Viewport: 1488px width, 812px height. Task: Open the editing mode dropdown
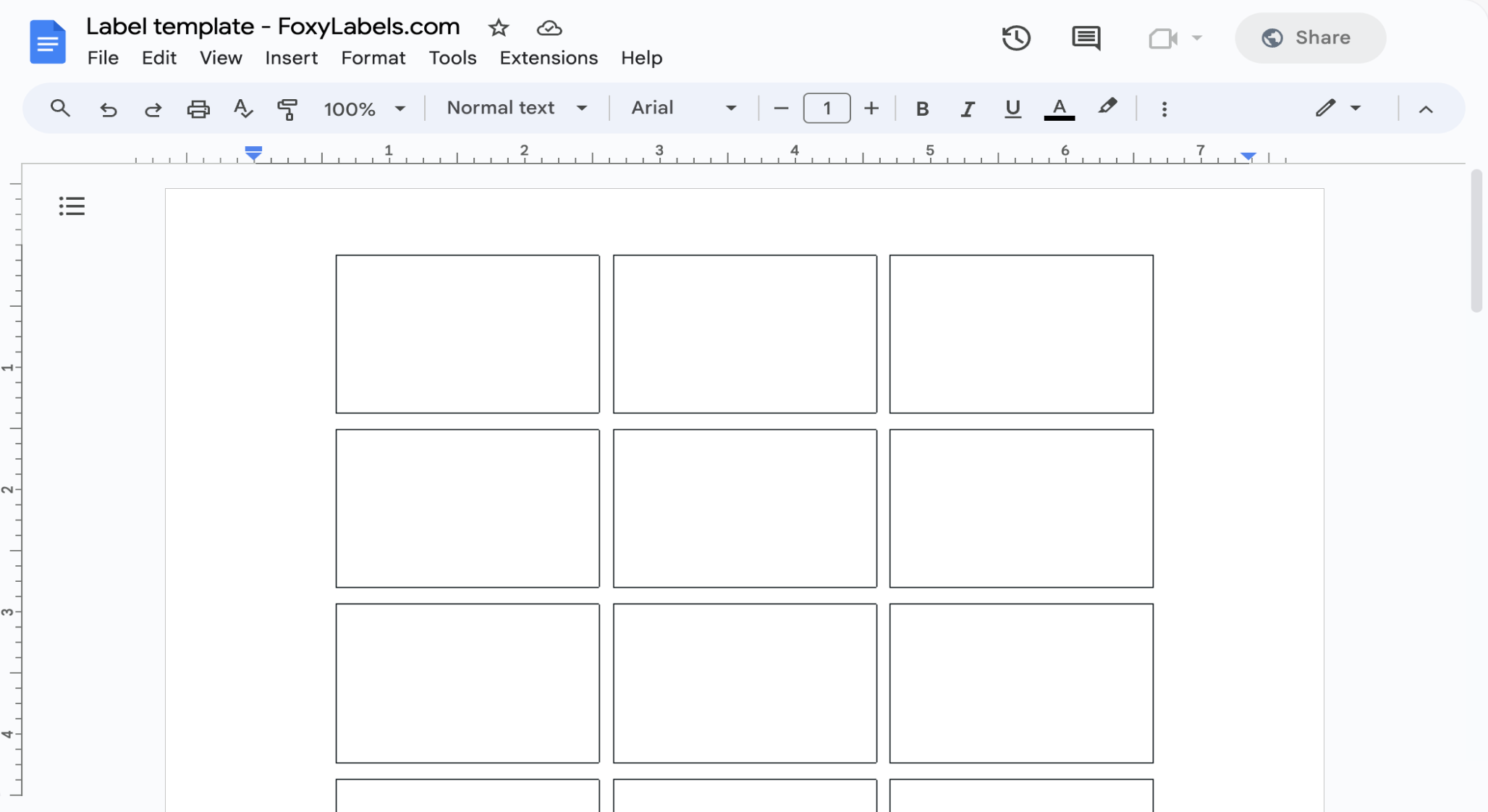click(1338, 109)
